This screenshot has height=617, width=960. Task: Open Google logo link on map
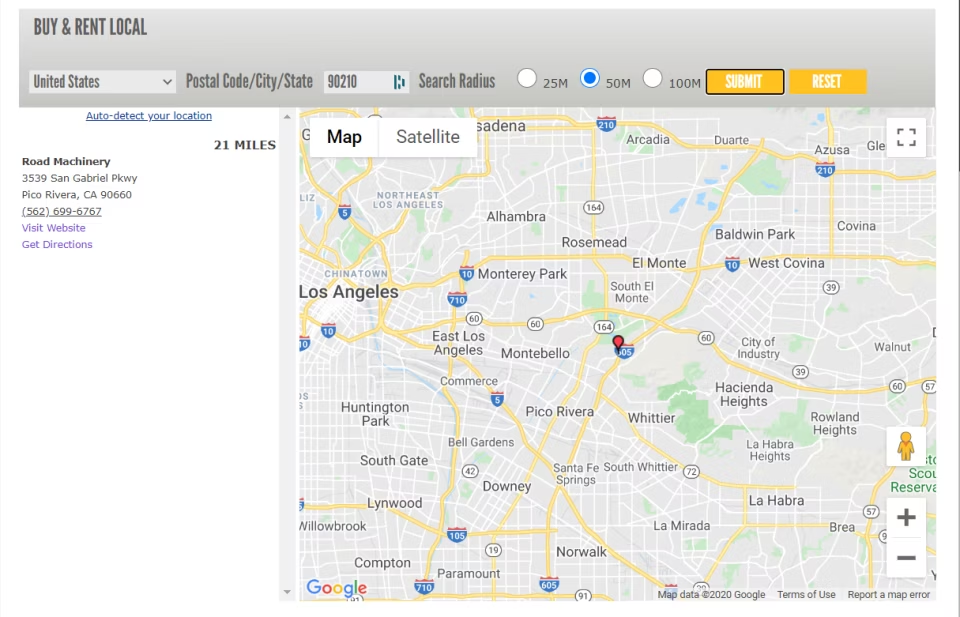tap(337, 588)
